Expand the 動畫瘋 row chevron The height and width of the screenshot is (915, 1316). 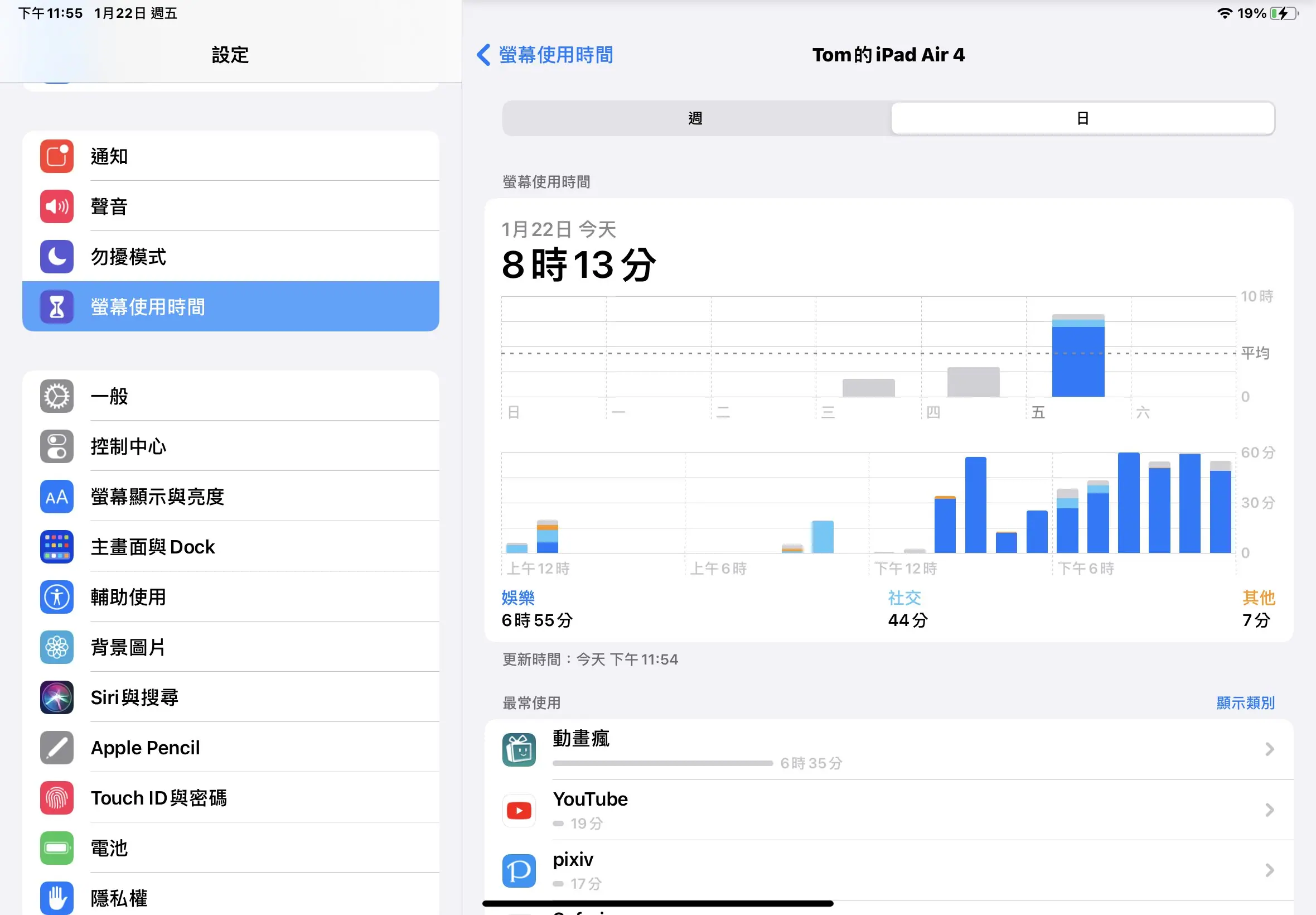pyautogui.click(x=1270, y=749)
